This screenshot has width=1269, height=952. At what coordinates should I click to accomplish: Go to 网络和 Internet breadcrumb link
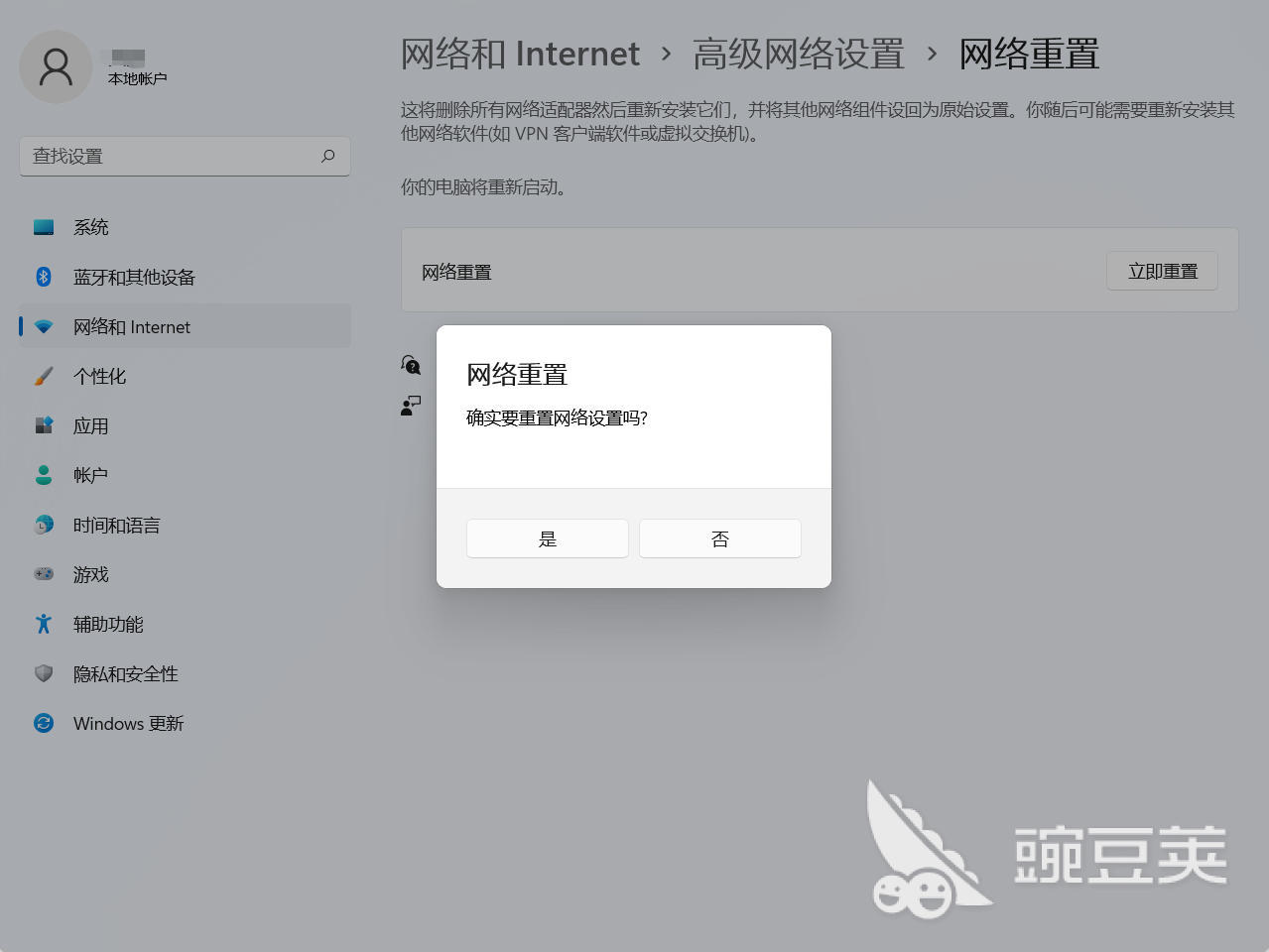[520, 54]
